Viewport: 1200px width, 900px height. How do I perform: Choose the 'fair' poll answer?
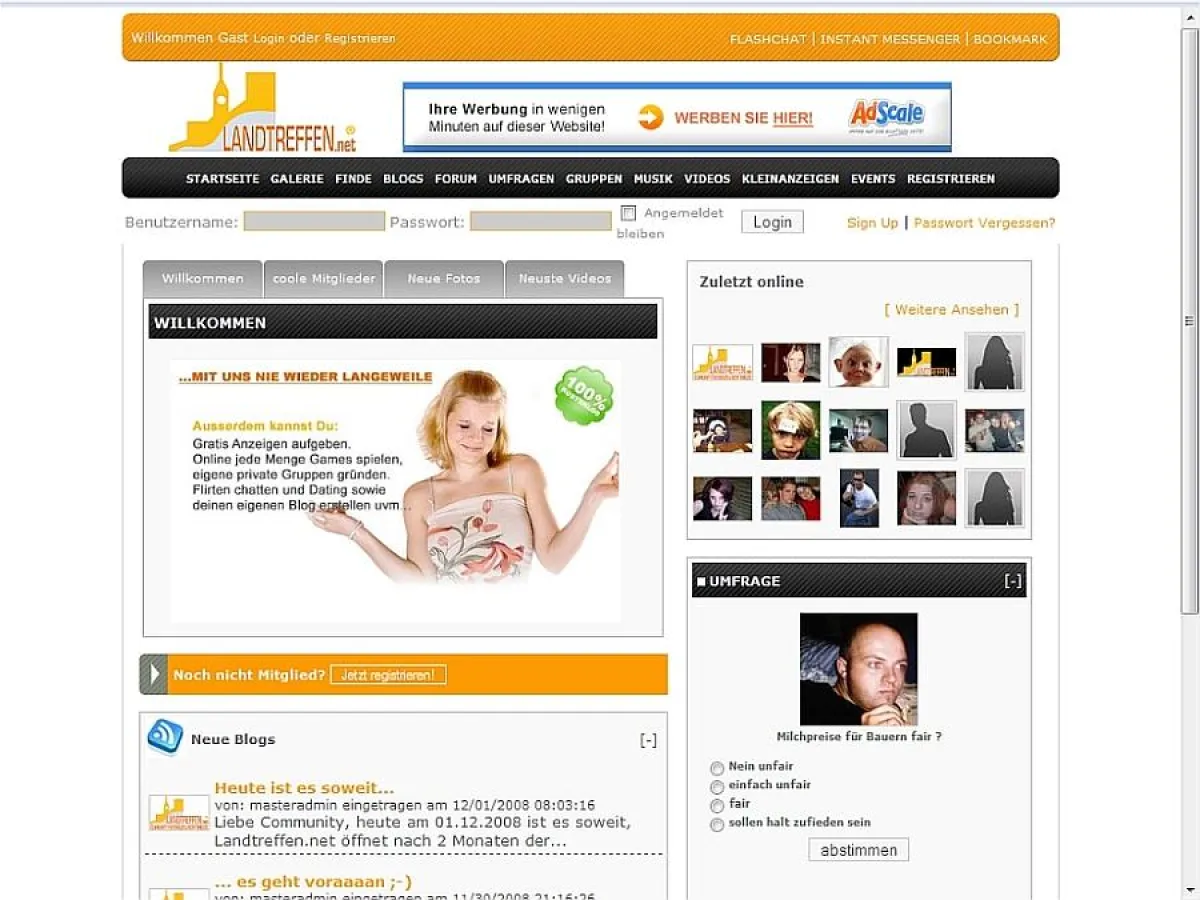click(x=717, y=805)
